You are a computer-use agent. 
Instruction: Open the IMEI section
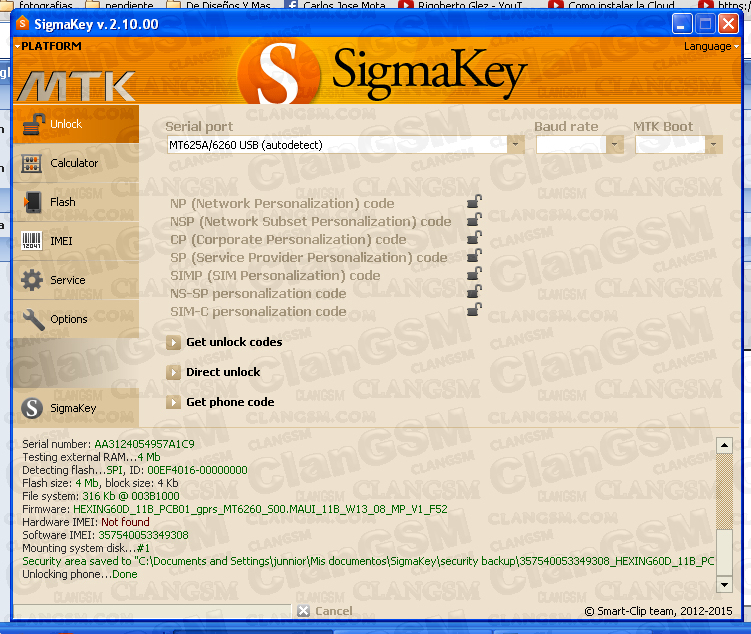76,241
